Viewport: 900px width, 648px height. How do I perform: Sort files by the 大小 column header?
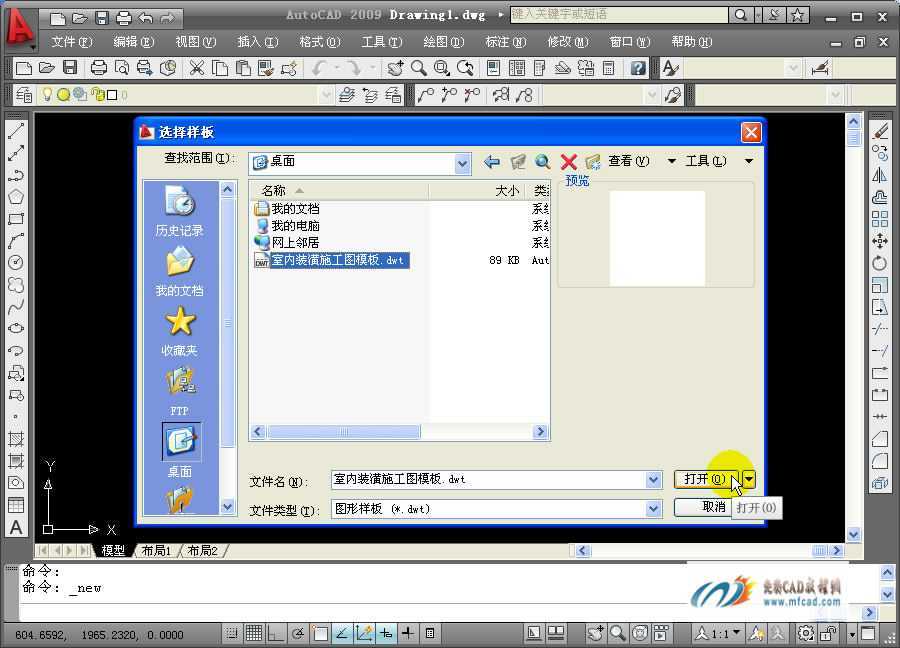pos(478,191)
